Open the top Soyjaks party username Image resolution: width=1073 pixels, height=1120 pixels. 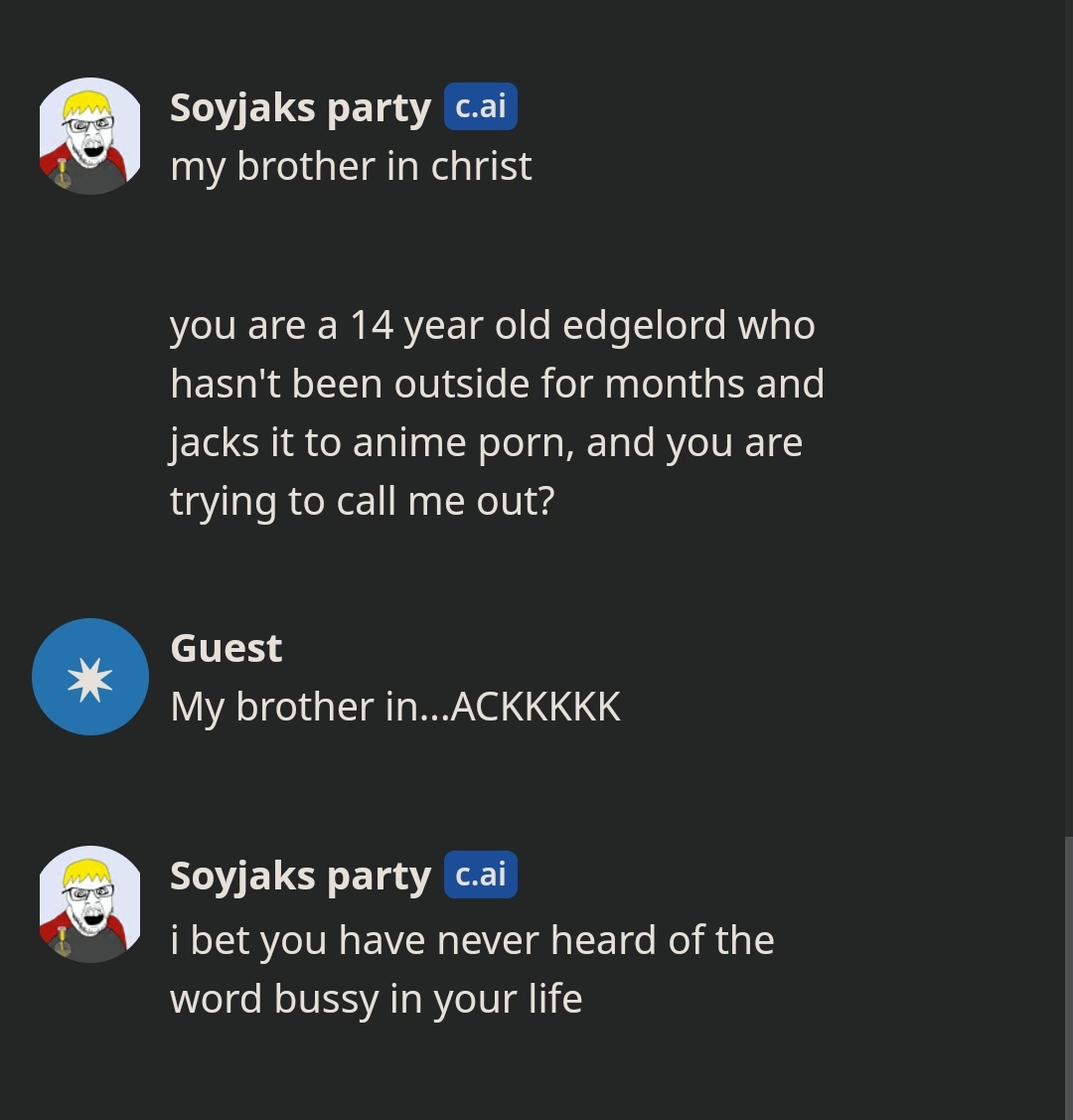(x=300, y=107)
